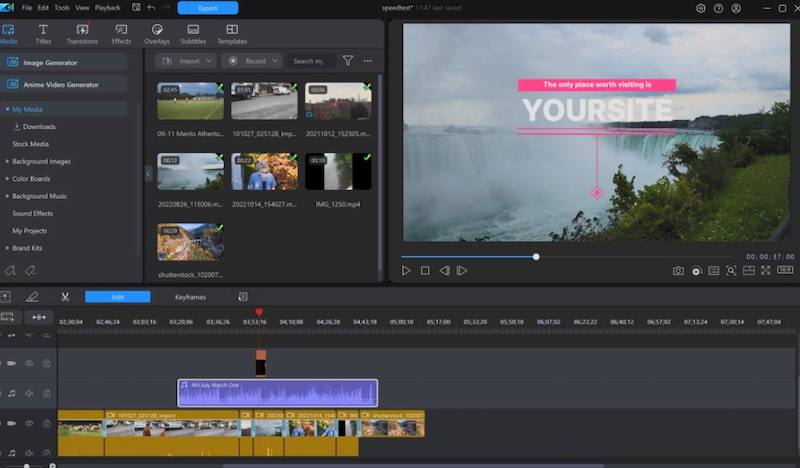Click the filter funnel icon in media library
This screenshot has width=800, height=468.
[x=348, y=61]
